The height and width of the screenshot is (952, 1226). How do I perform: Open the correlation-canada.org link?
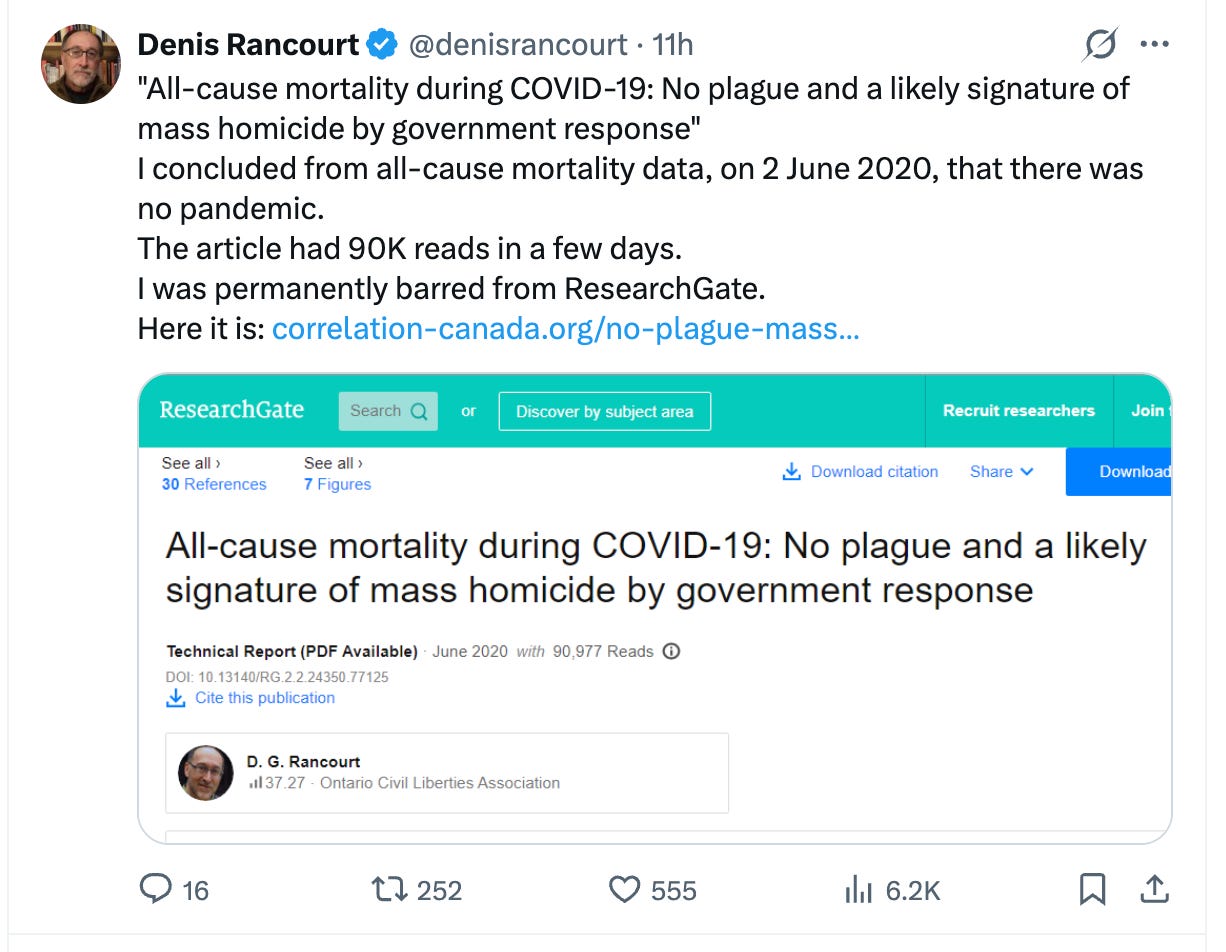[x=565, y=328]
